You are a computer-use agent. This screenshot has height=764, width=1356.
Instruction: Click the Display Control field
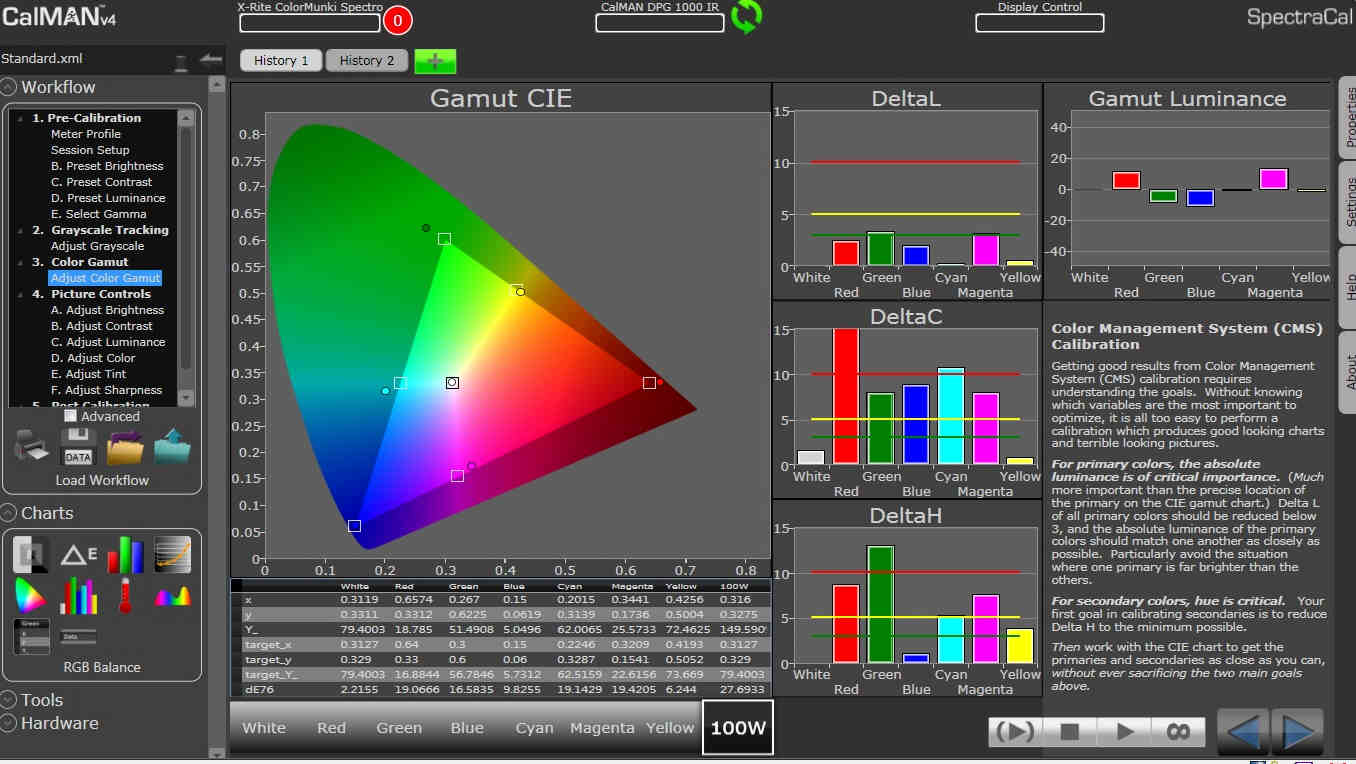click(x=1039, y=22)
